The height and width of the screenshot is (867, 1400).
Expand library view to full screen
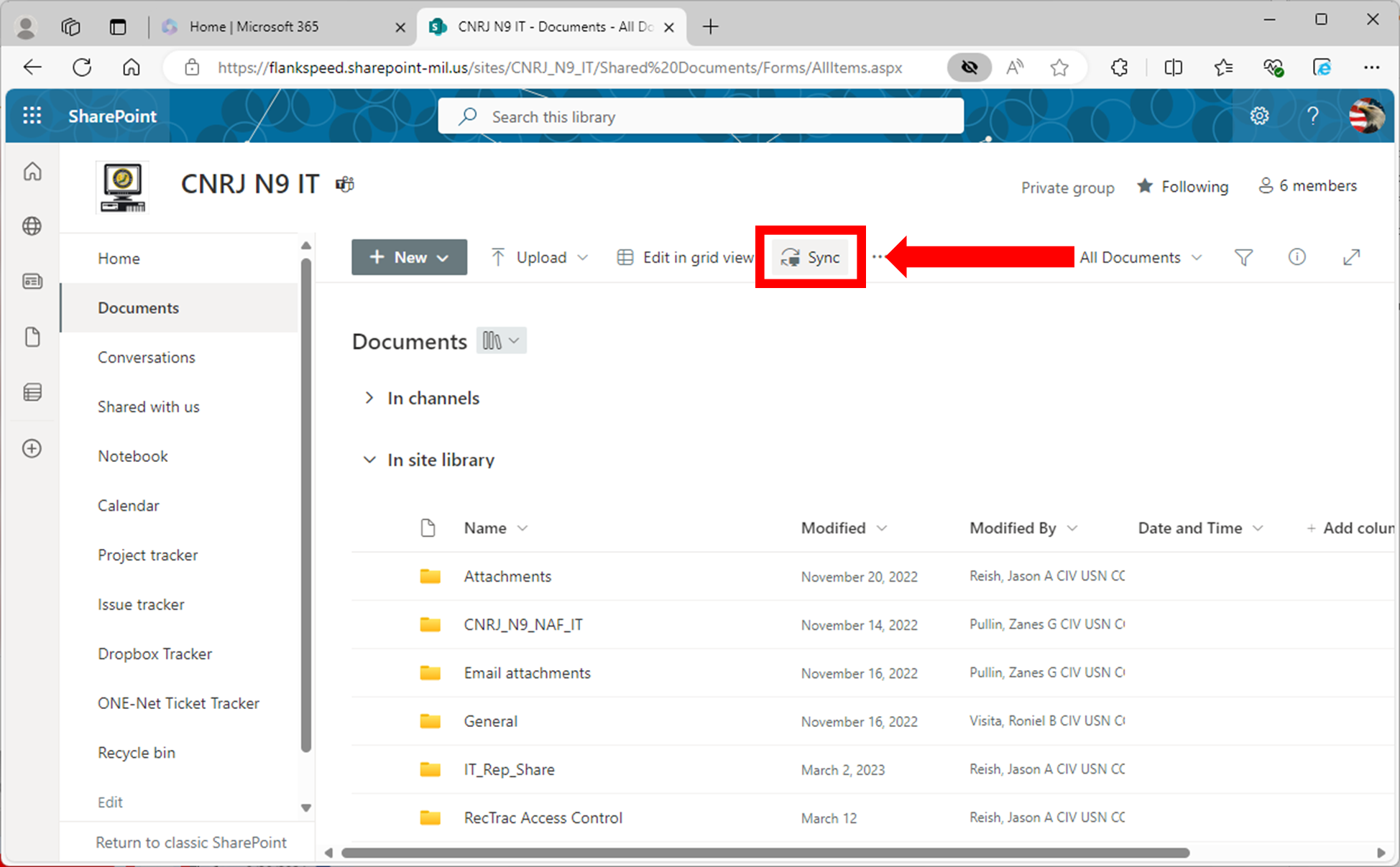1352,257
